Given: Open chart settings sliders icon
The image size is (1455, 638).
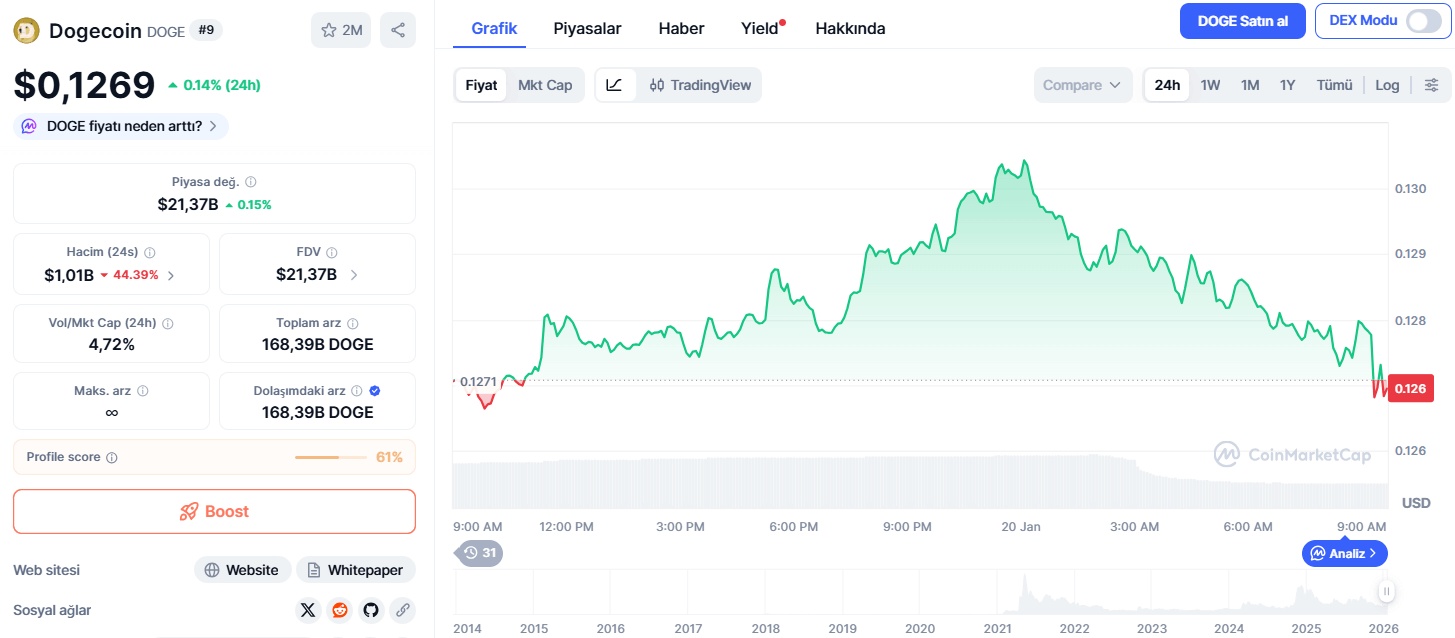Looking at the screenshot, I should coord(1431,85).
